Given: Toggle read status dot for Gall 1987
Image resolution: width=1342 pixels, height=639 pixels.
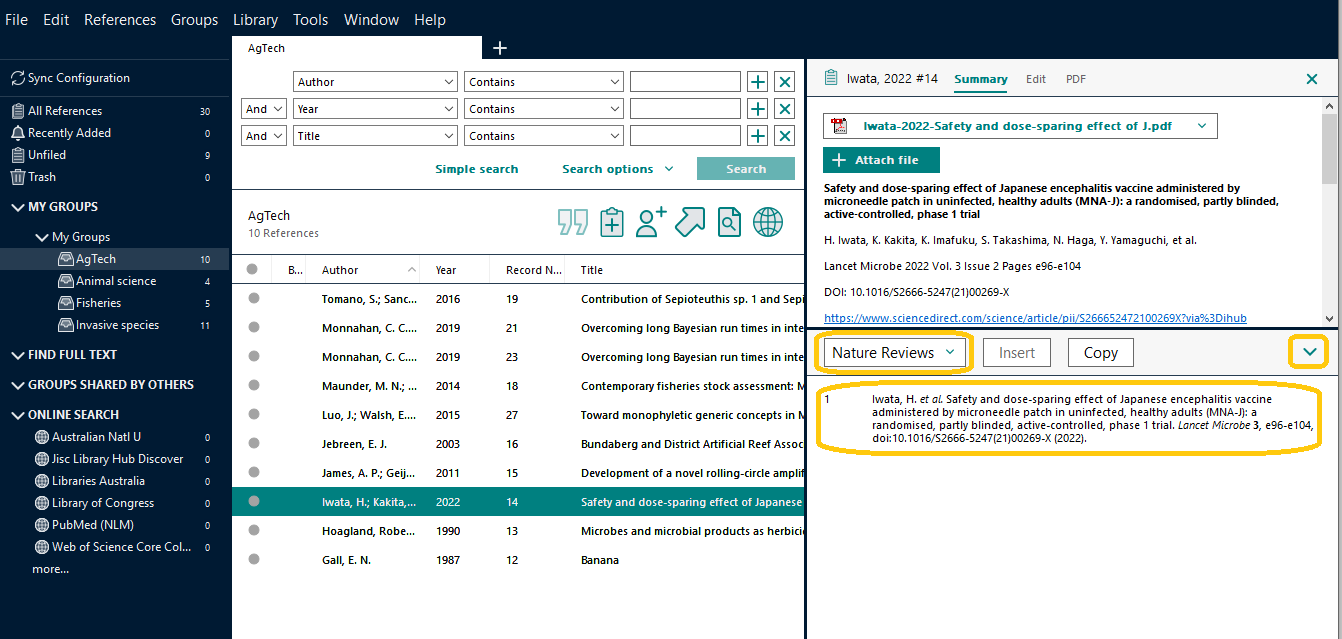Looking at the screenshot, I should pos(254,560).
